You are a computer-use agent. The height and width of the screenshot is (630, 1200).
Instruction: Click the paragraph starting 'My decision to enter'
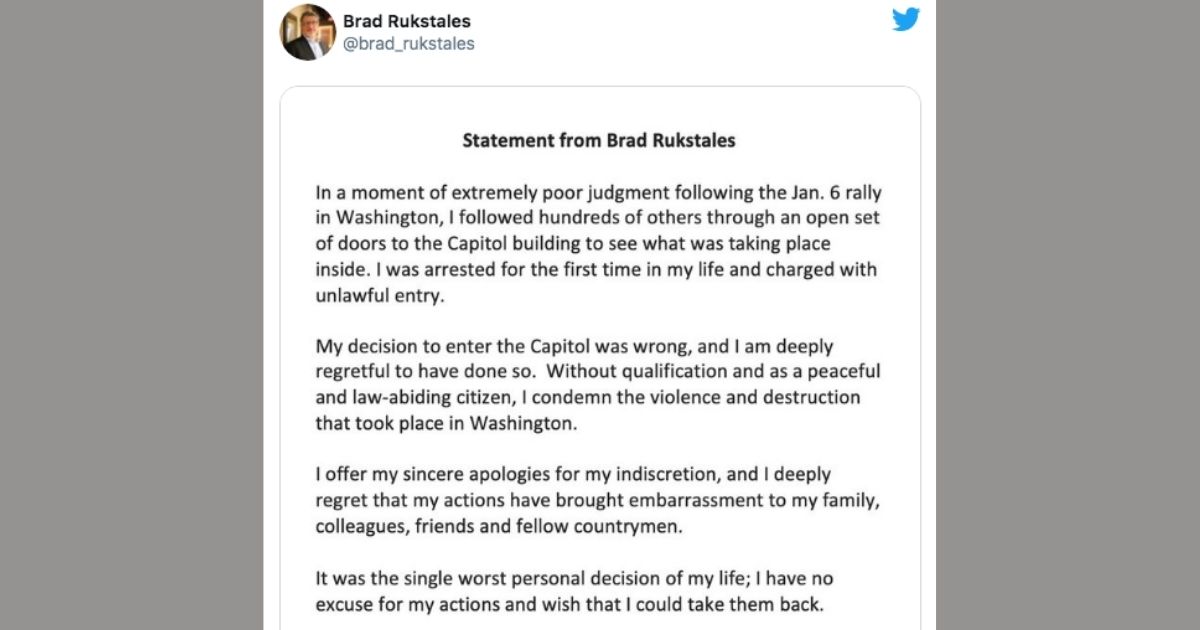click(x=590, y=384)
